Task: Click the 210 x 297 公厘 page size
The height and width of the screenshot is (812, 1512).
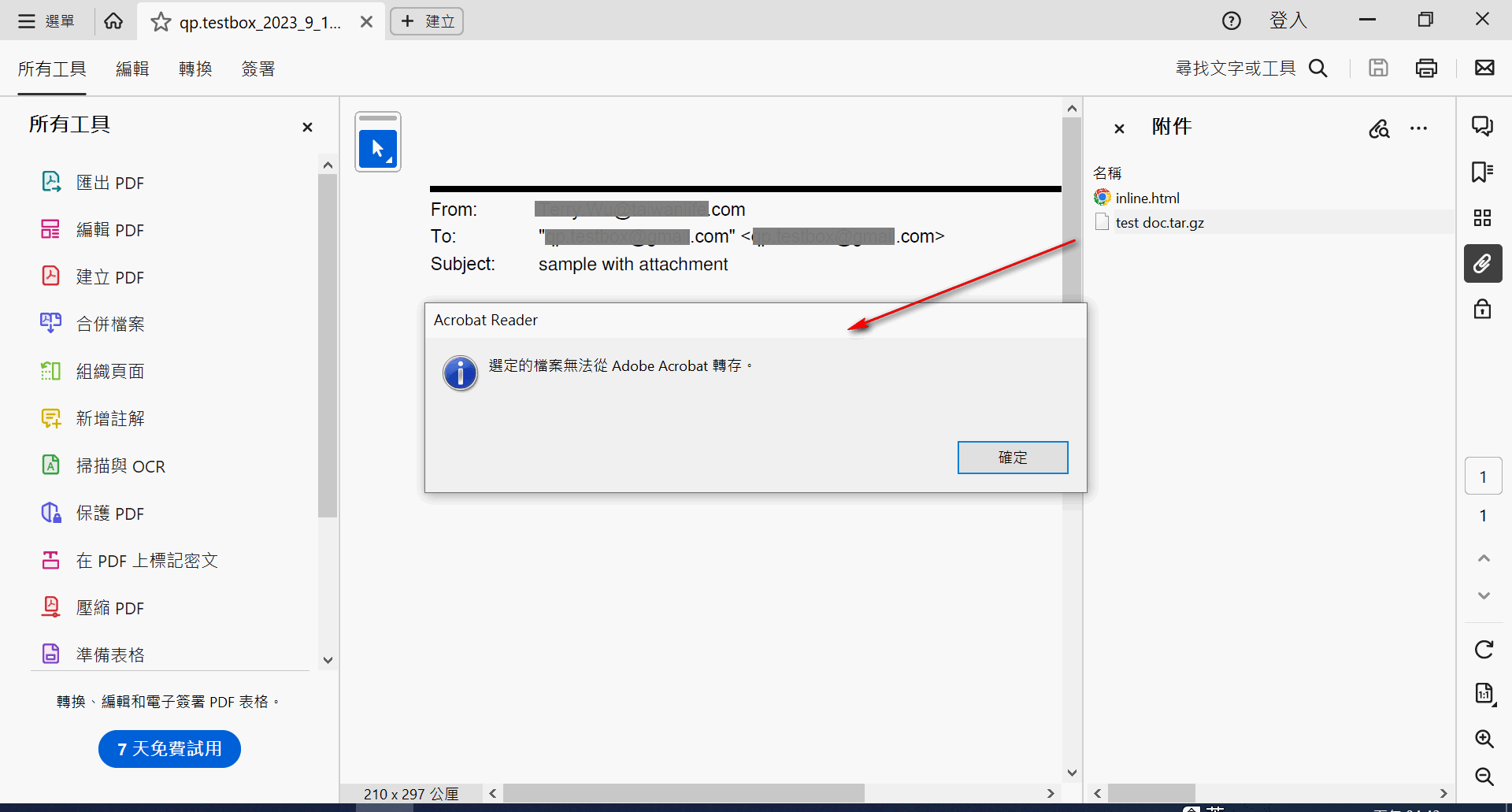Action: [411, 794]
